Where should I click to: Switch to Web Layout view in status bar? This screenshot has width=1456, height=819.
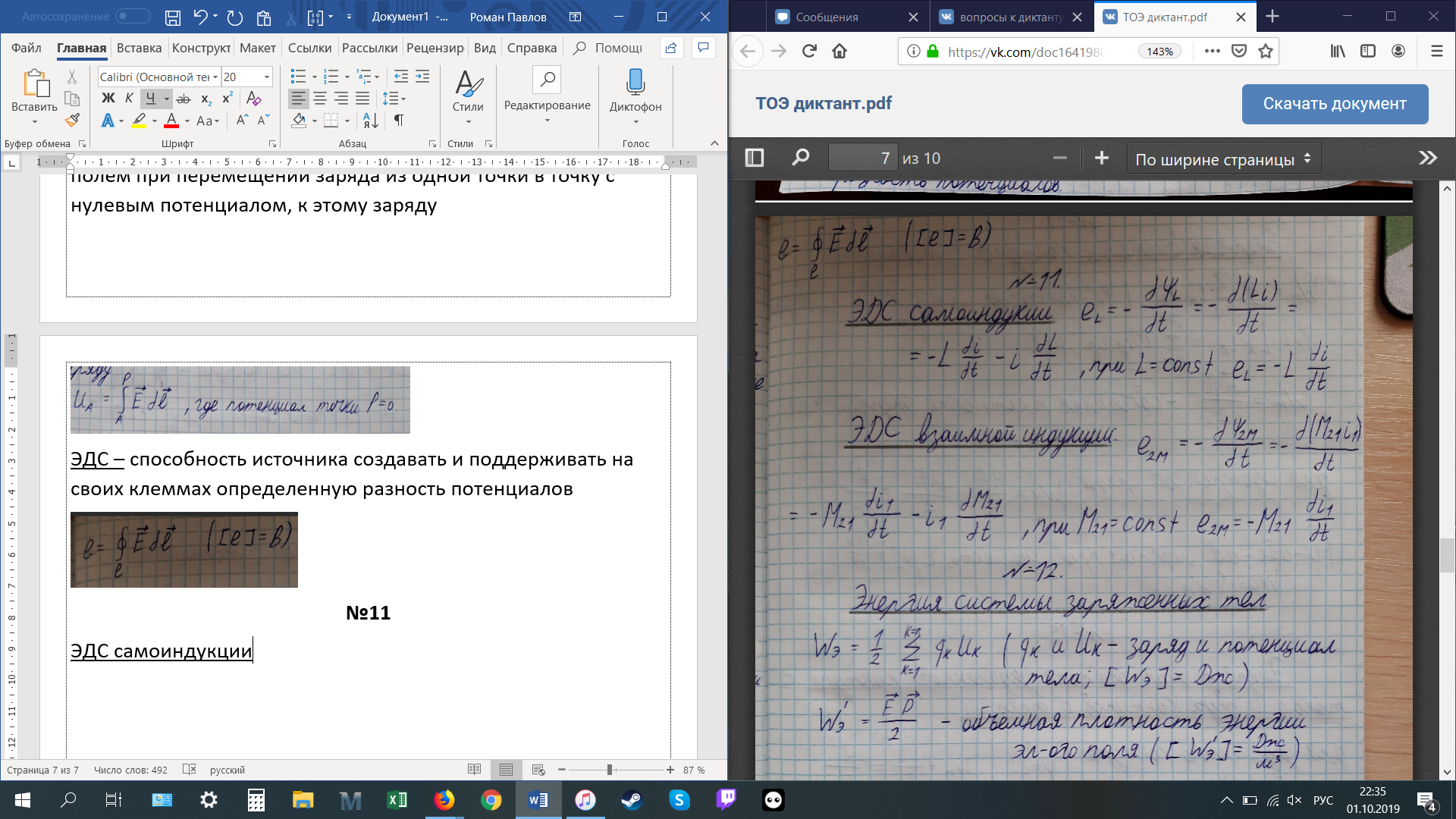pos(538,770)
